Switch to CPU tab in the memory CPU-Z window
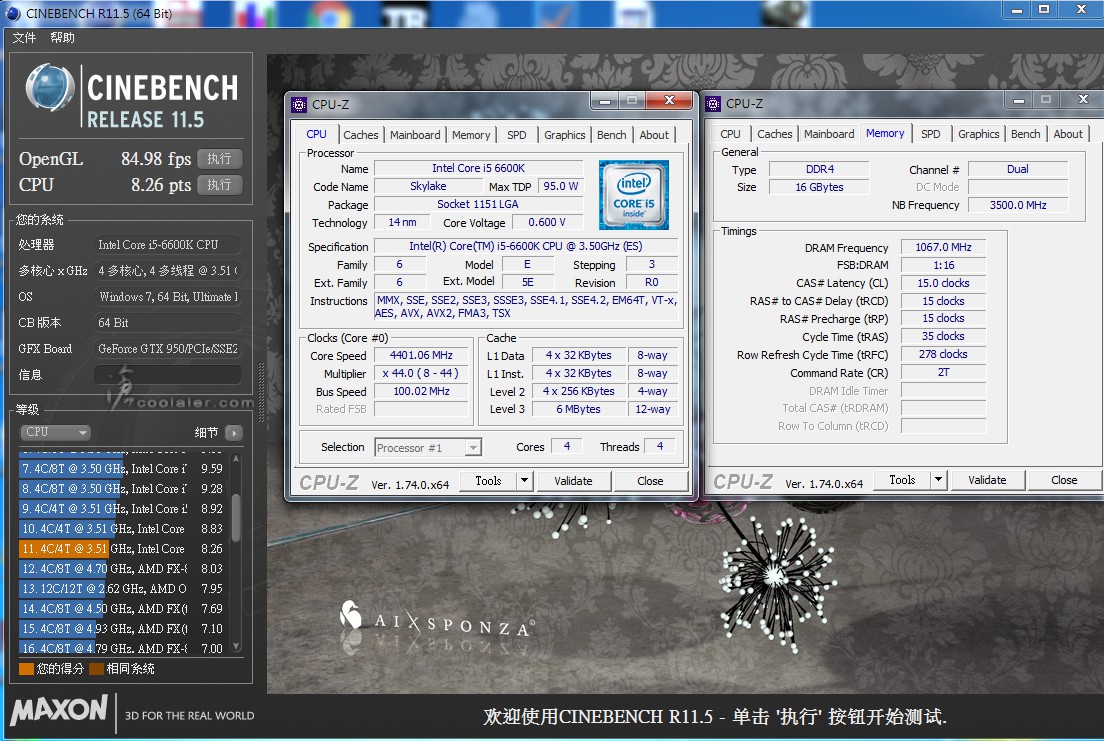Image resolution: width=1104 pixels, height=741 pixels. (731, 134)
